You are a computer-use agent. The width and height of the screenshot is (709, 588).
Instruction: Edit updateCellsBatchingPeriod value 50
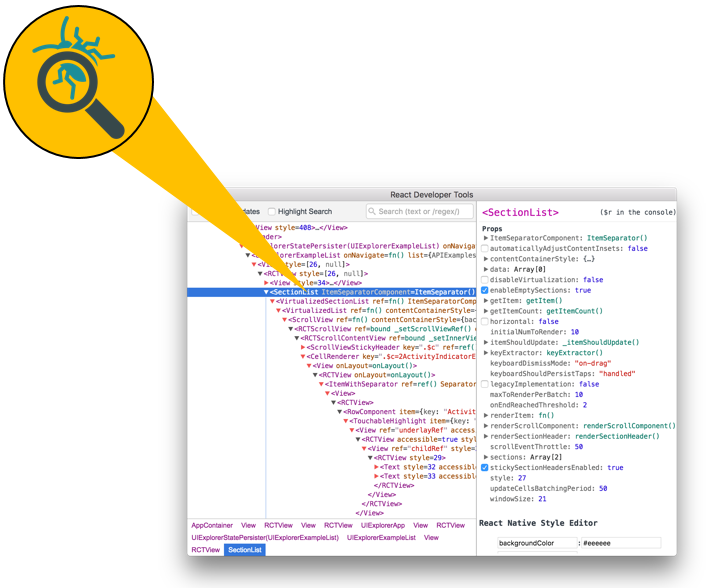(603, 488)
